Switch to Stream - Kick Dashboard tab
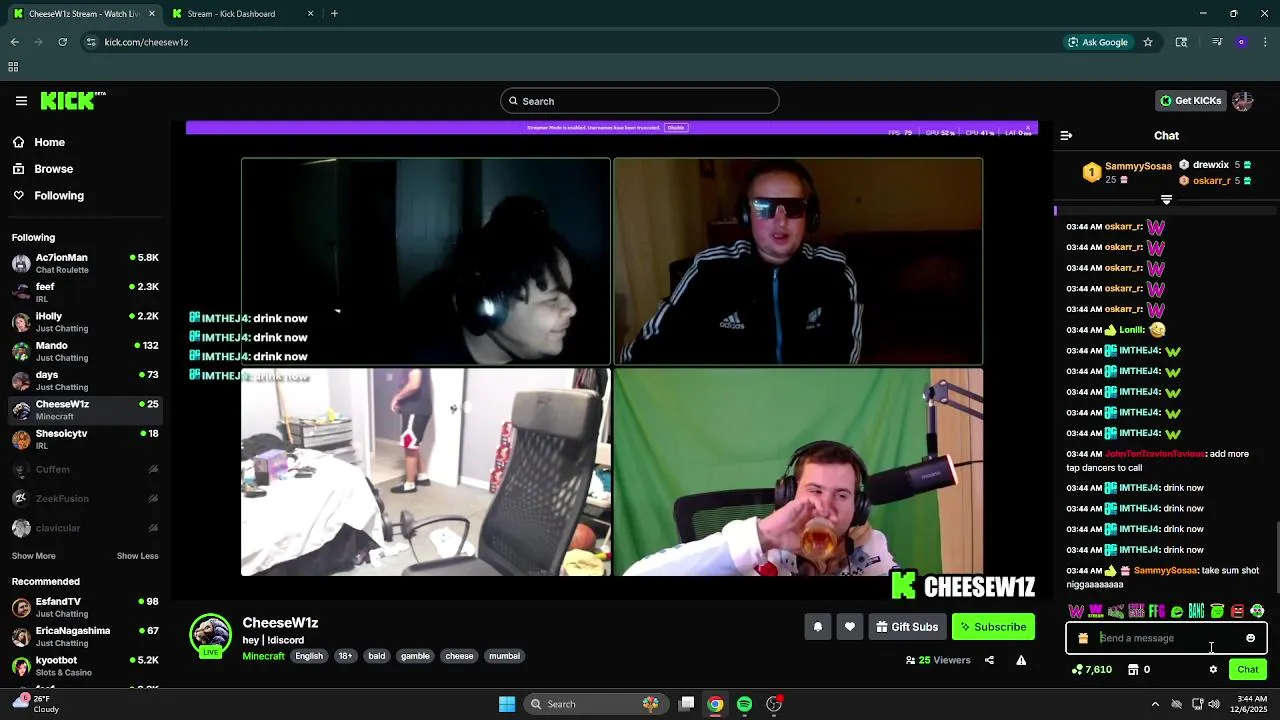The height and width of the screenshot is (720, 1280). [x=240, y=14]
